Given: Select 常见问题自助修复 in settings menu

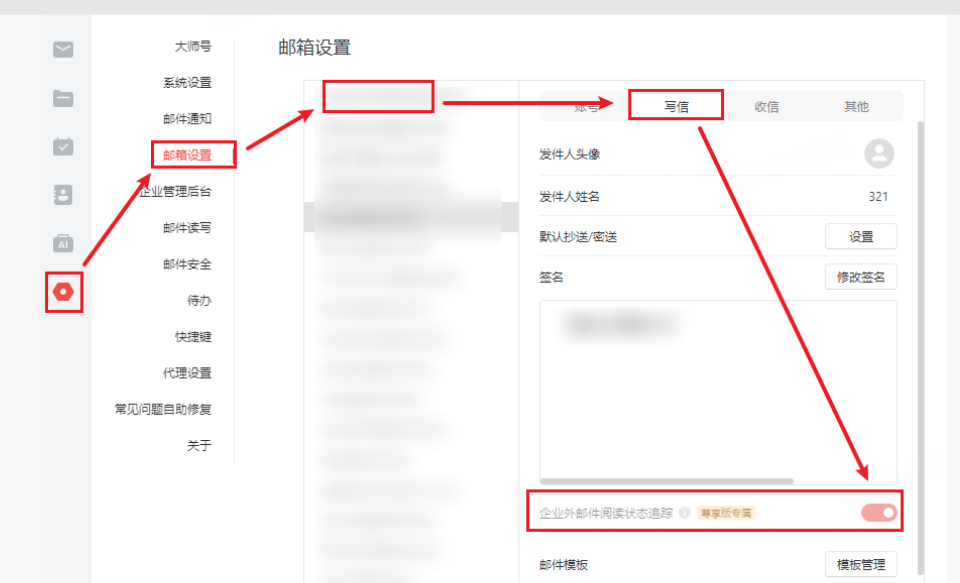Looking at the screenshot, I should pyautogui.click(x=163, y=409).
